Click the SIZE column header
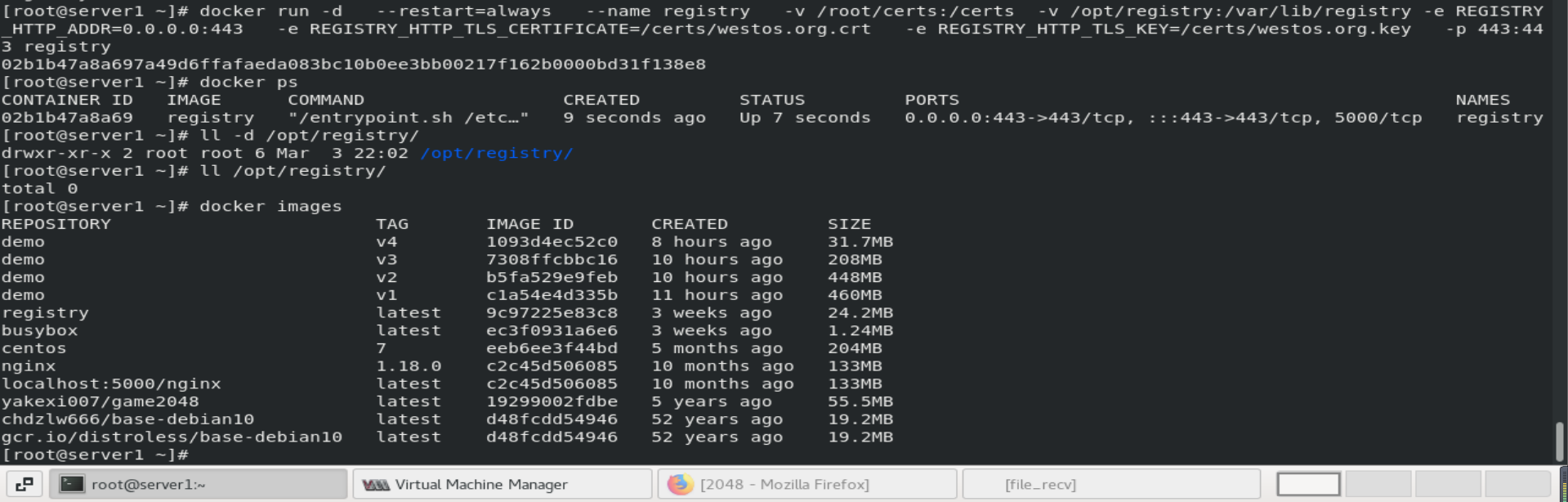This screenshot has height=502, width=1568. [849, 224]
